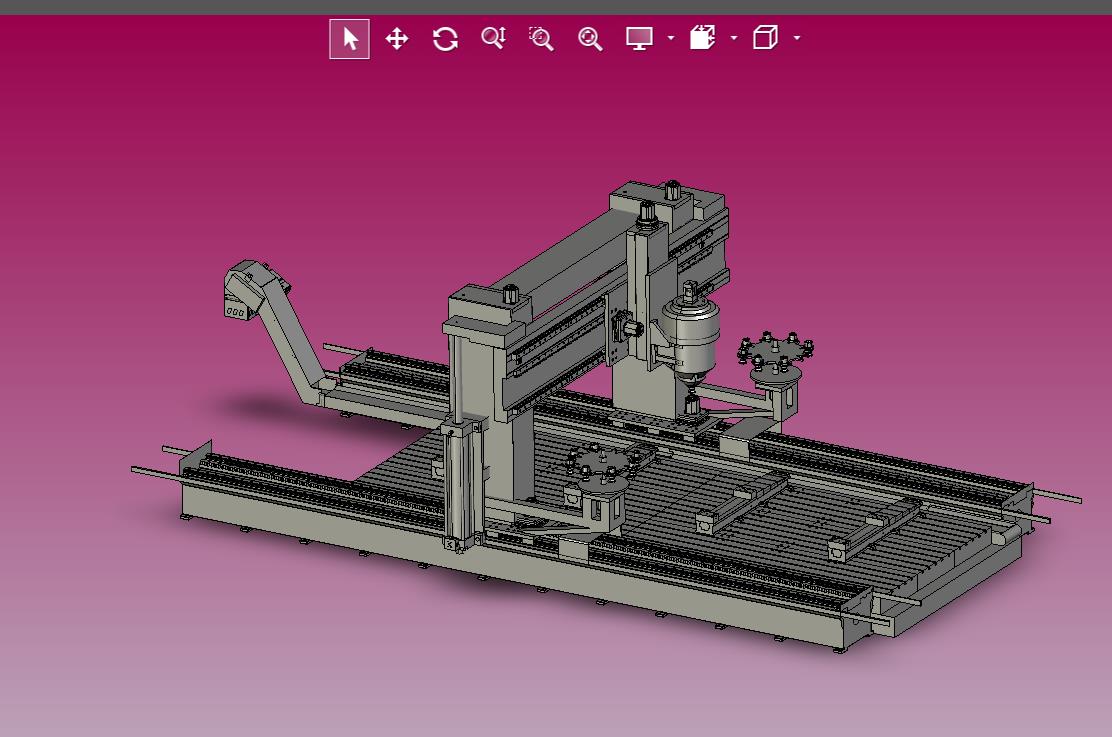The width and height of the screenshot is (1112, 737).
Task: Click the Zoom to fit icon
Action: [590, 38]
